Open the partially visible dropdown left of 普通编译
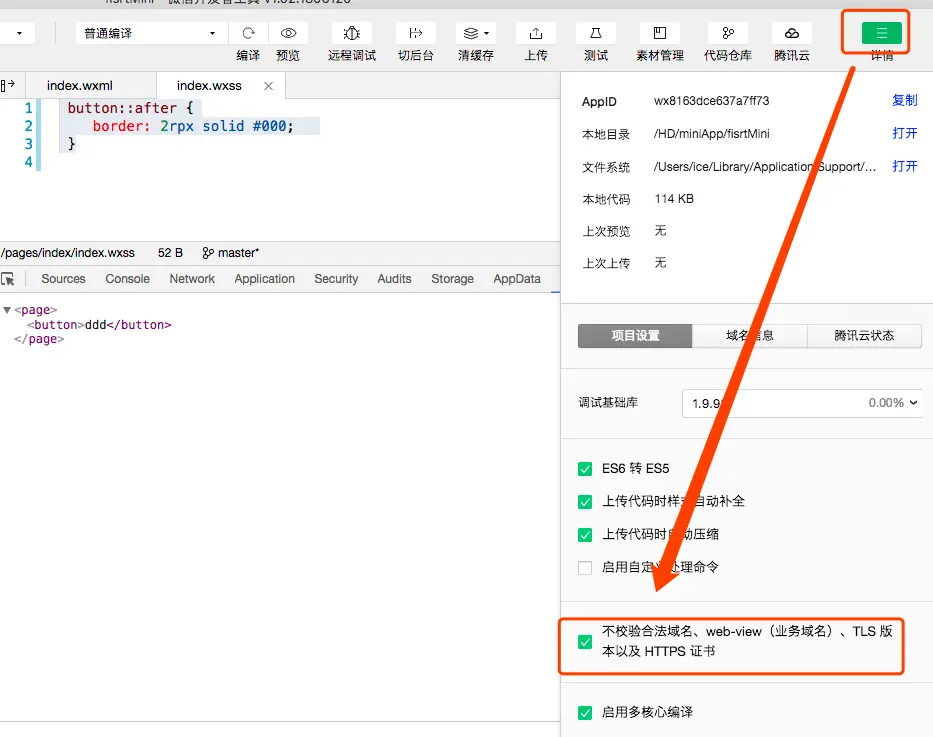This screenshot has width=933, height=737. click(17, 33)
